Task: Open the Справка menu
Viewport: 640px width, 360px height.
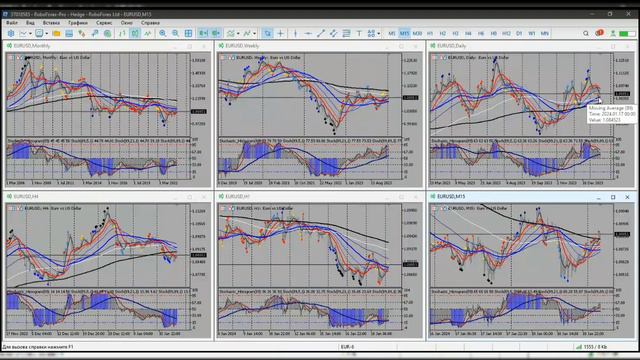Action: pos(150,23)
